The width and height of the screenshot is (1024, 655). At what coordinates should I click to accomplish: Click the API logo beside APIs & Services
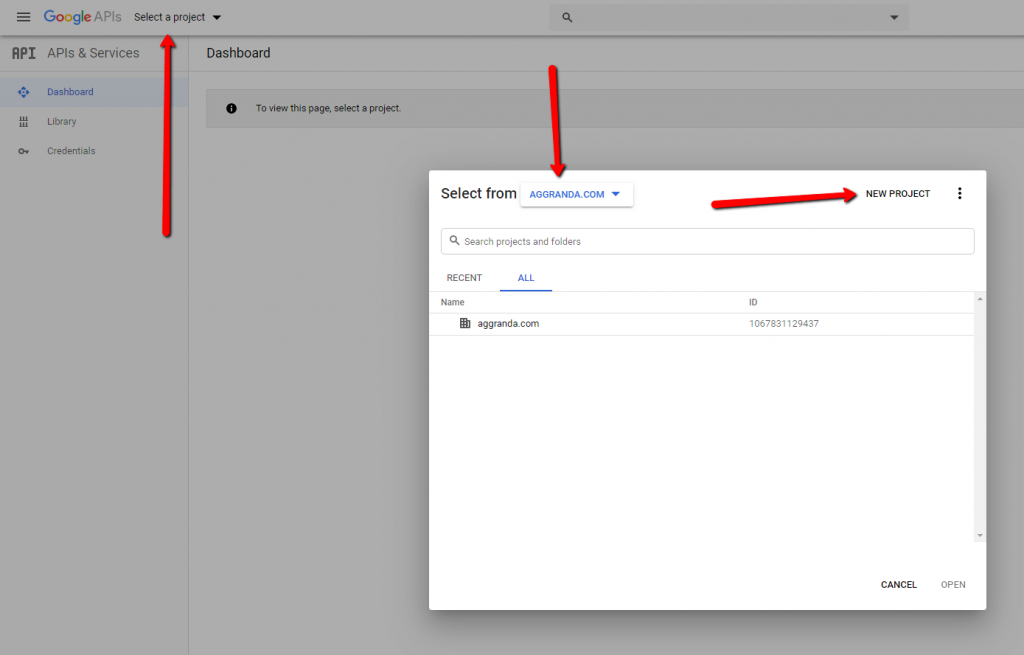(23, 53)
